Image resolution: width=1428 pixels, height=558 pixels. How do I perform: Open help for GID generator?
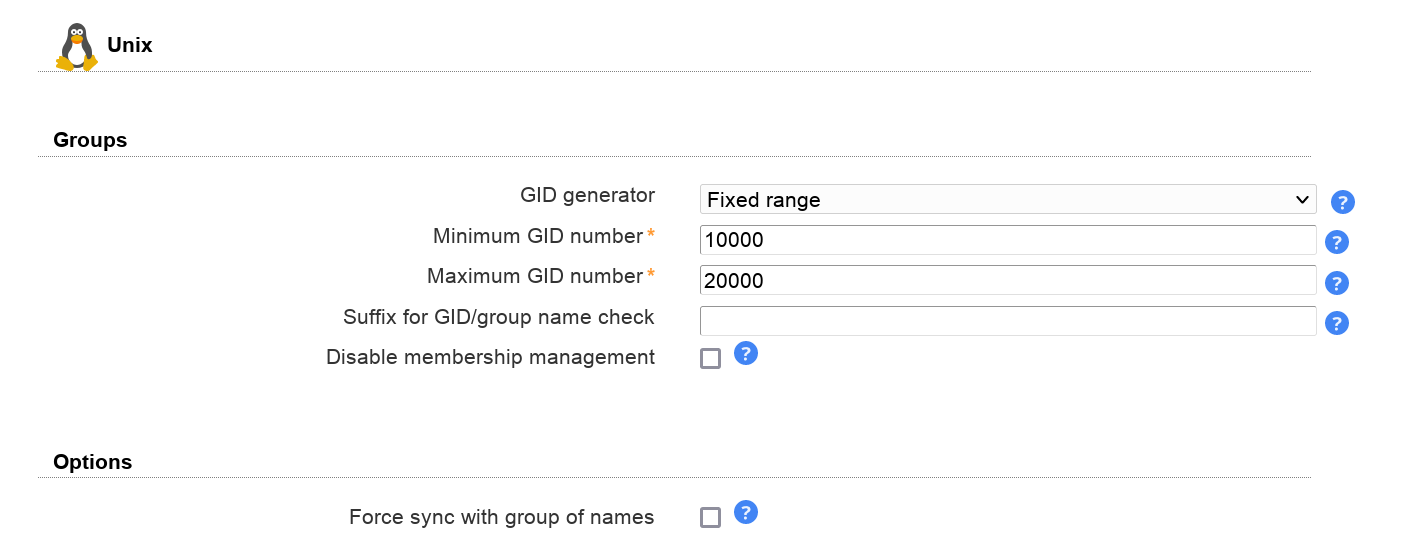tap(1342, 203)
